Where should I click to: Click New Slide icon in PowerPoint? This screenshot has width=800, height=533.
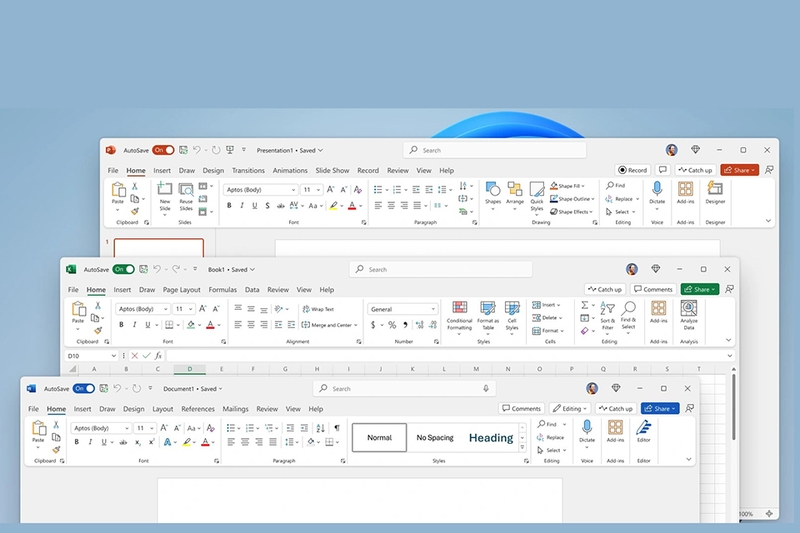pos(164,189)
